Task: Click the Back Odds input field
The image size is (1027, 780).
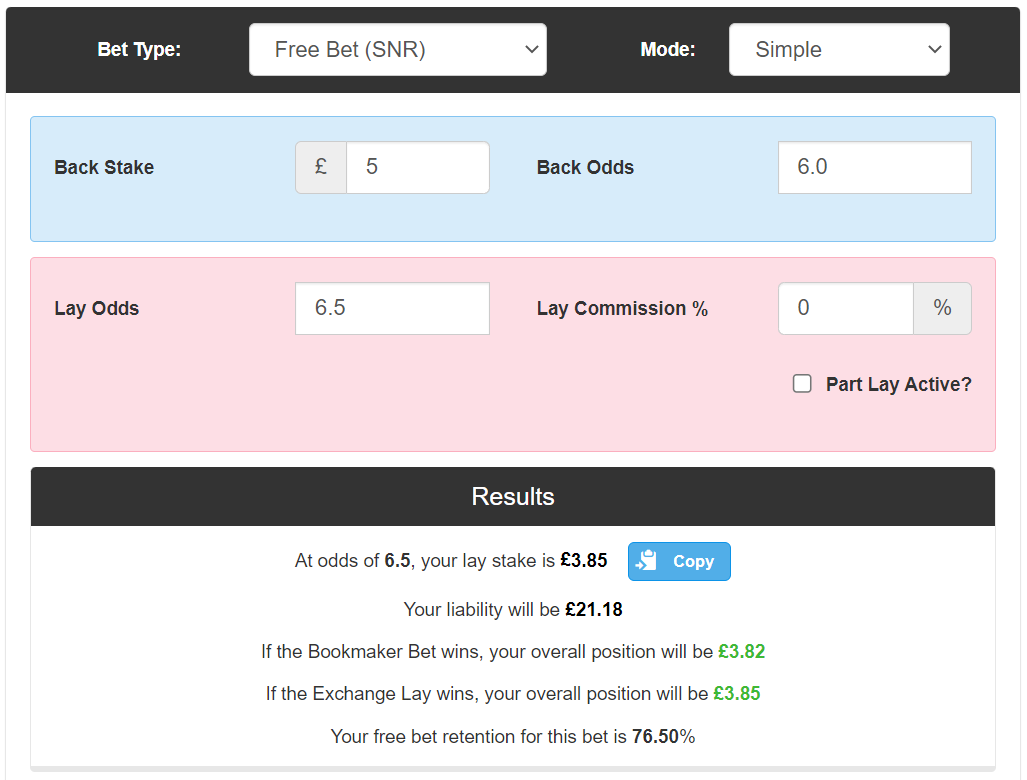Action: pyautogui.click(x=874, y=167)
